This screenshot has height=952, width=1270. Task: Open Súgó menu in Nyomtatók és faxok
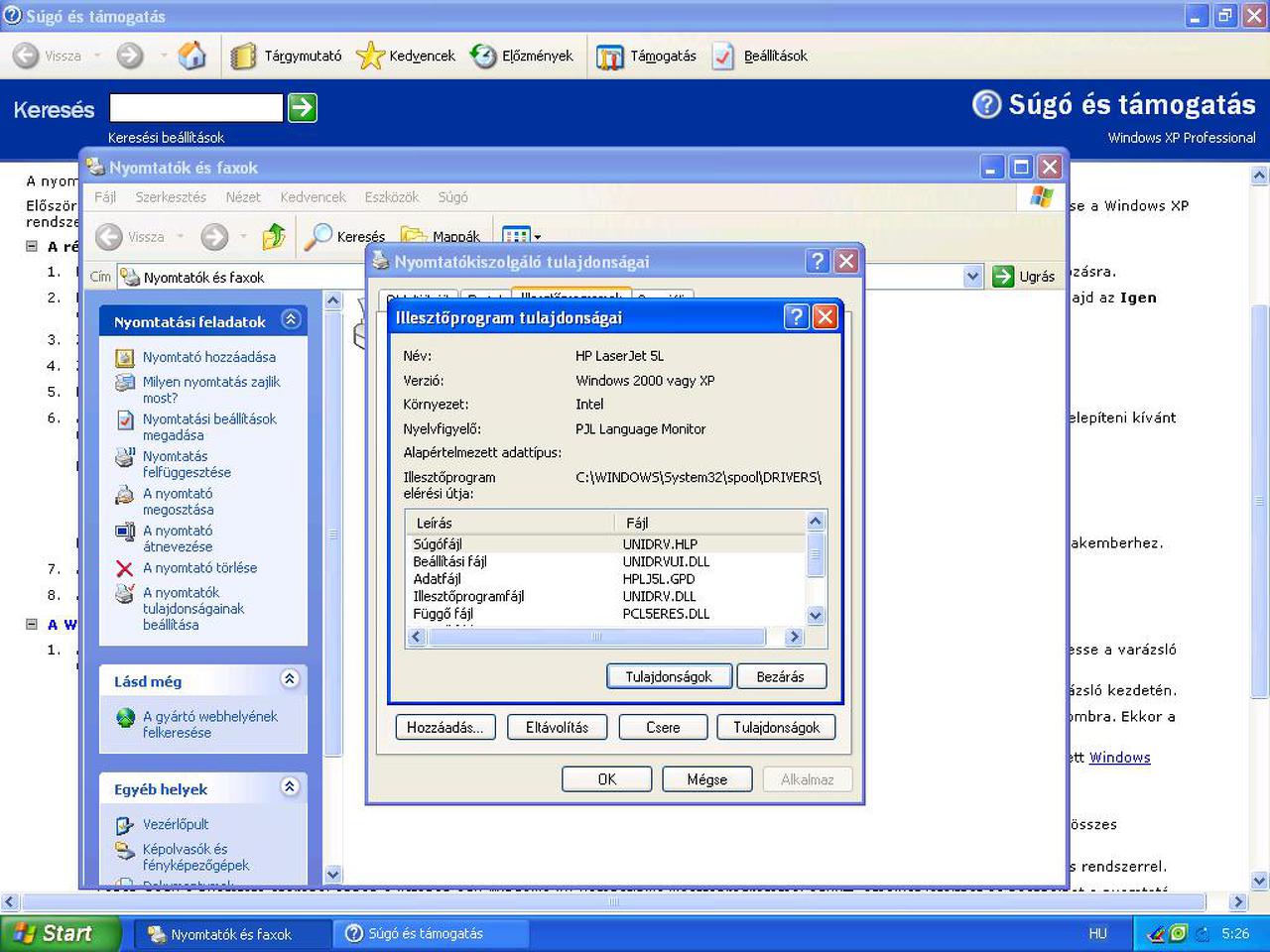(x=453, y=197)
